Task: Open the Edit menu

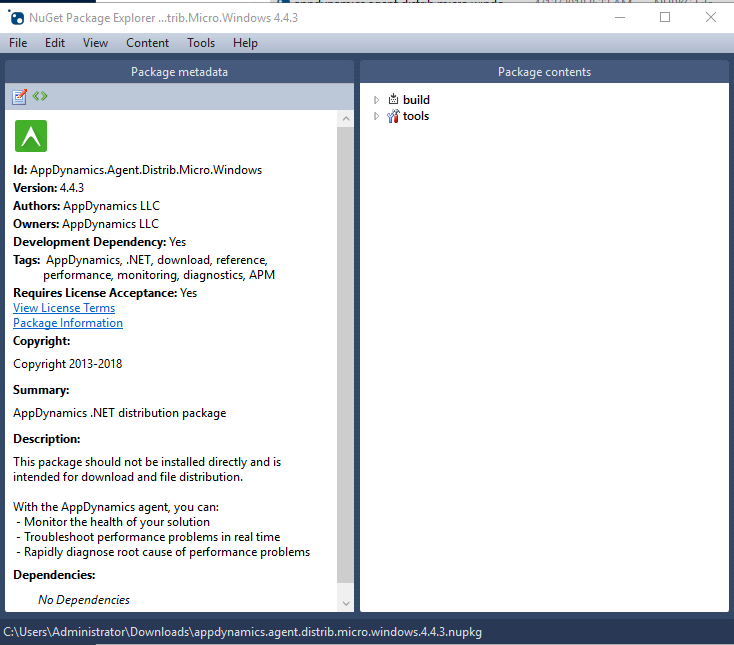Action: click(55, 43)
